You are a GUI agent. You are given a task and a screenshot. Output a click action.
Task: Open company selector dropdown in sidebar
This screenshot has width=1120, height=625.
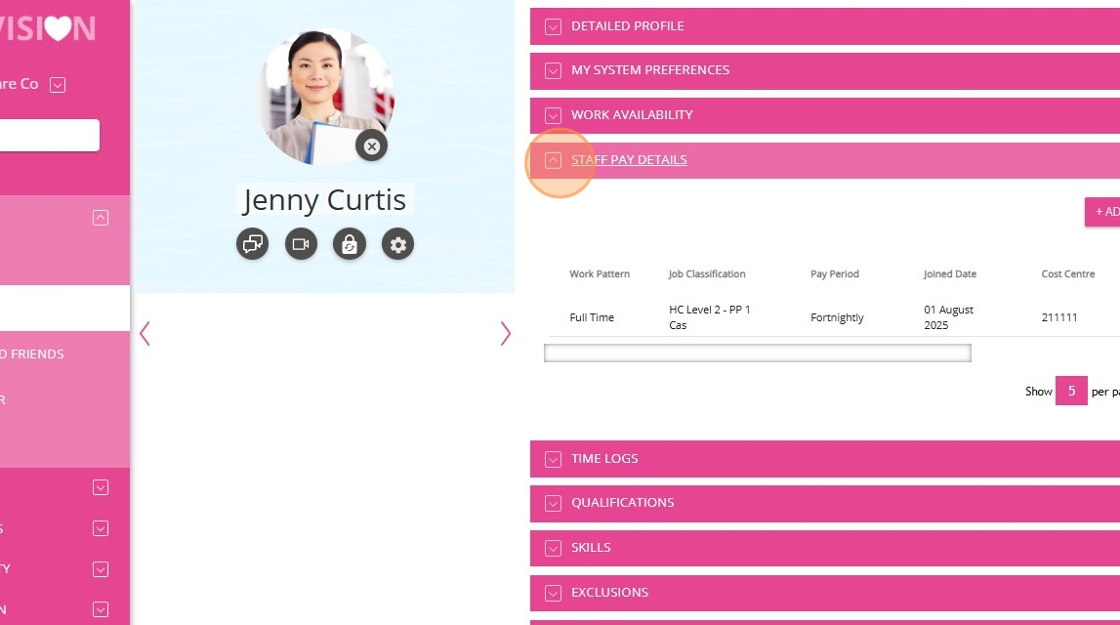pos(58,85)
